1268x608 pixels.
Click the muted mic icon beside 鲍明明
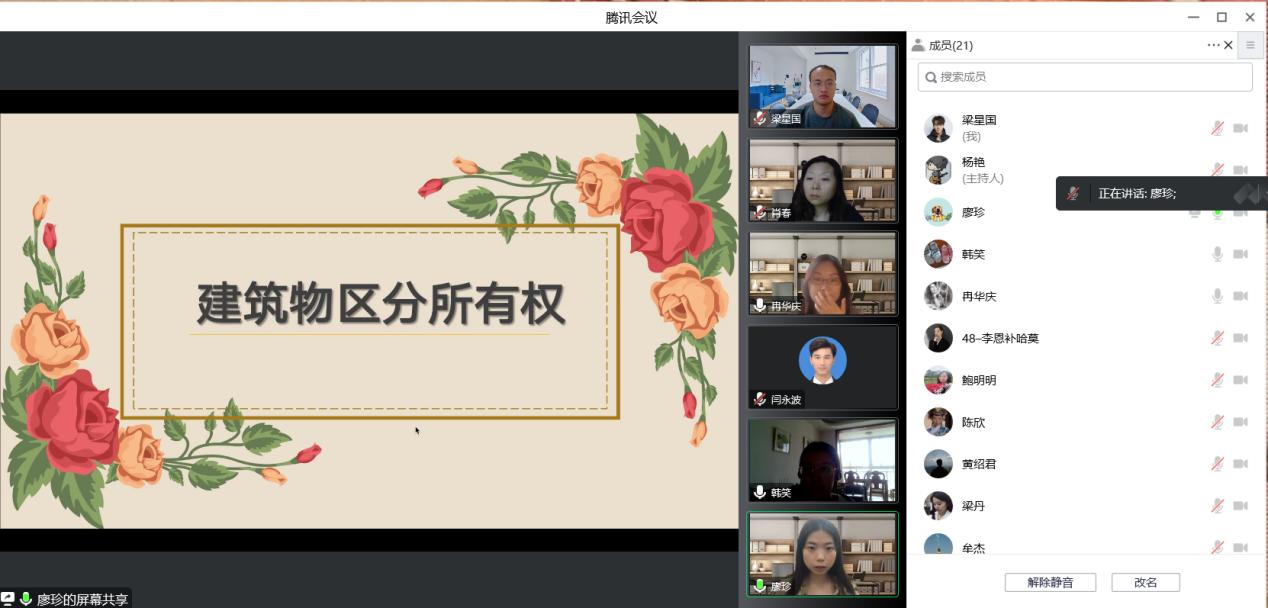1217,380
